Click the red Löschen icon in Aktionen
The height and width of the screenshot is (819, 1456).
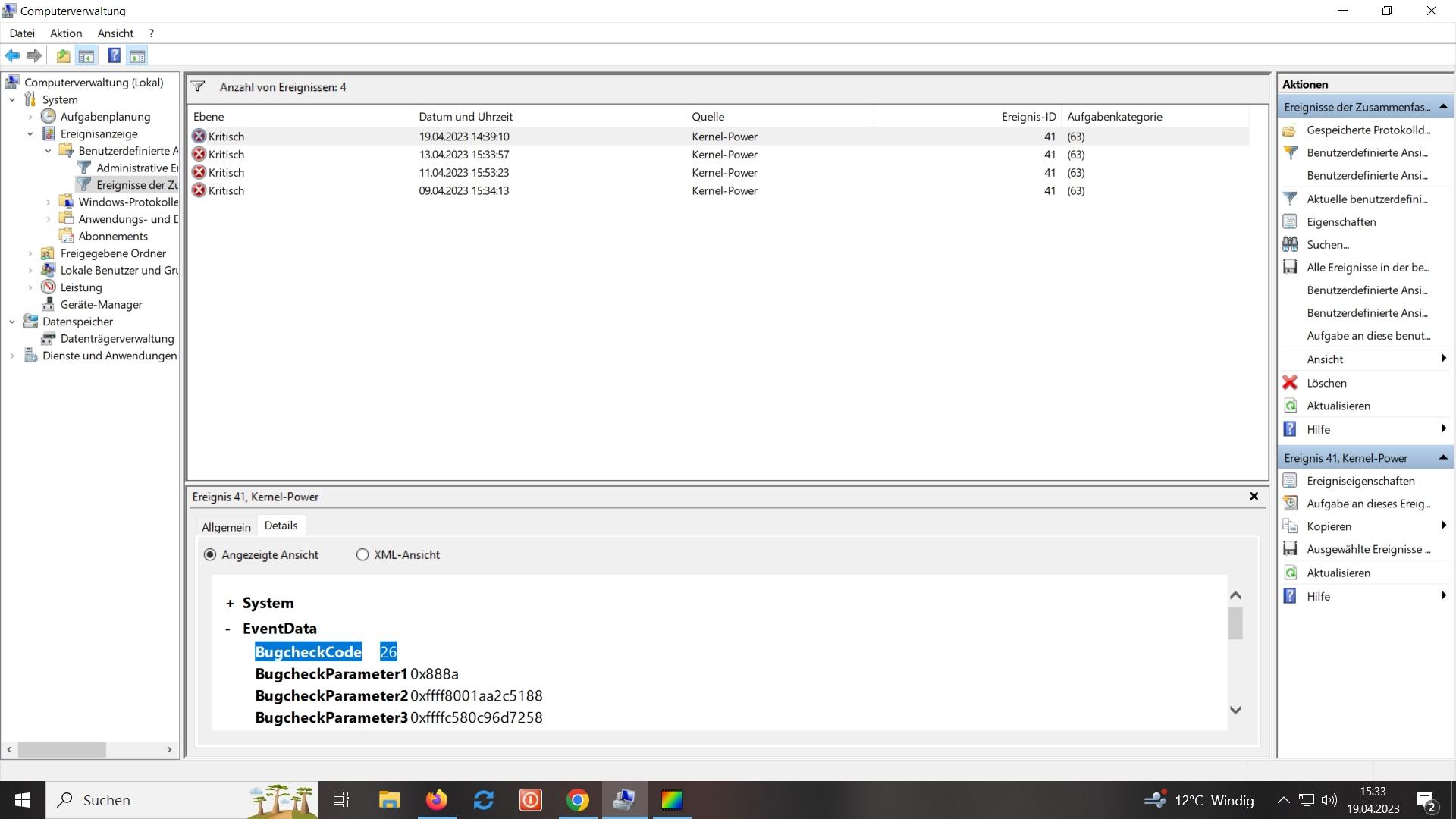(x=1290, y=383)
